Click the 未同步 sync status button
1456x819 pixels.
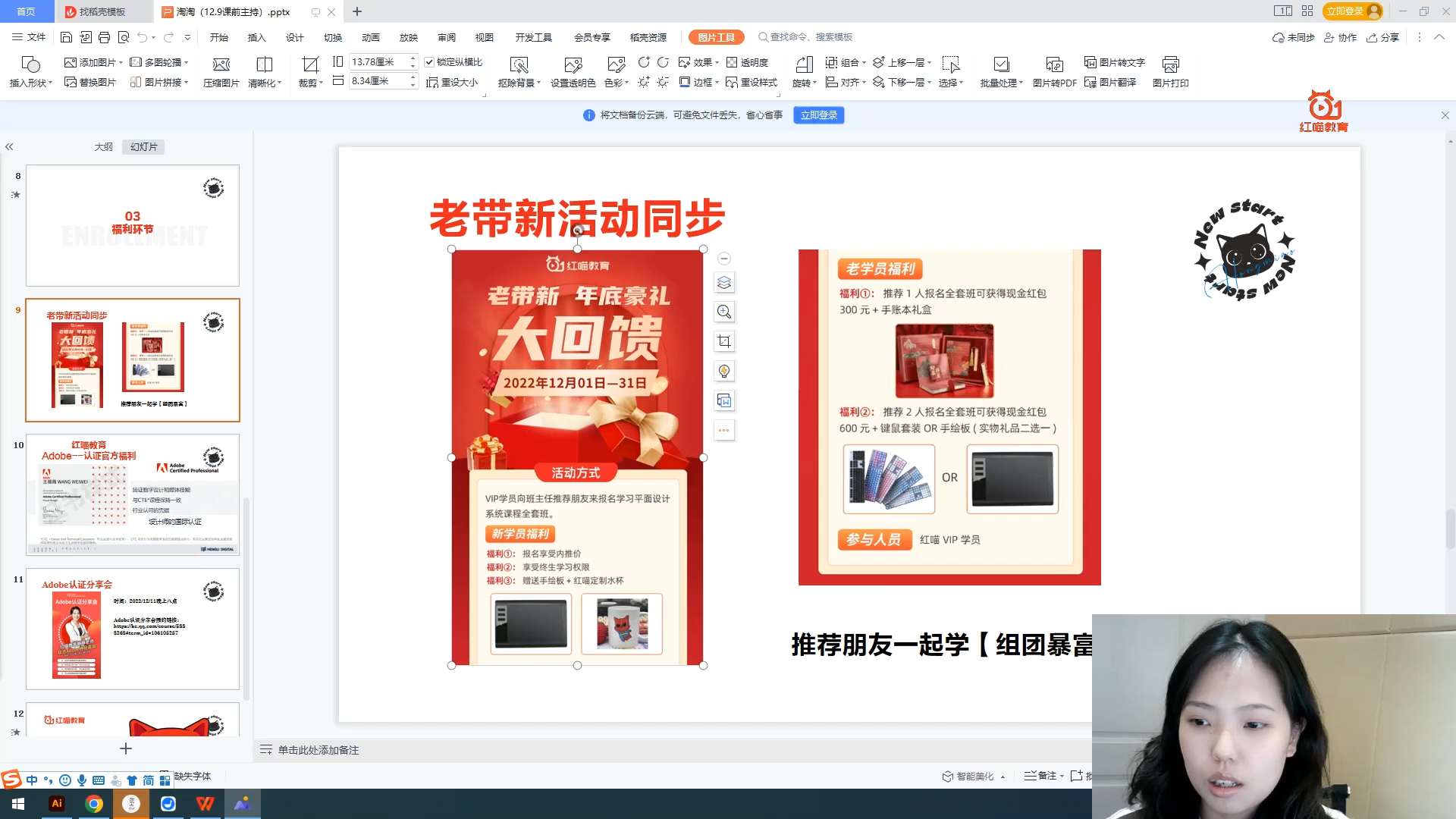pos(1293,37)
